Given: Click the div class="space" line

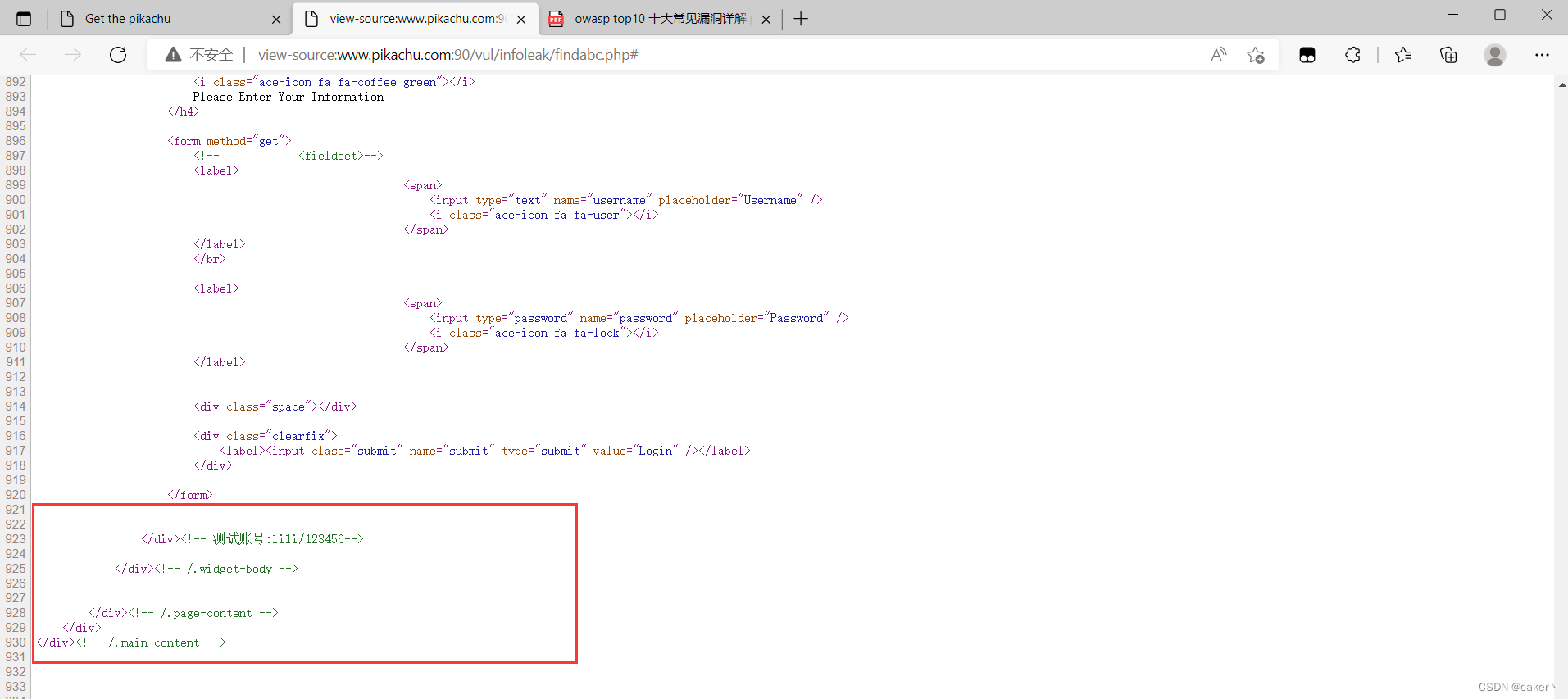Looking at the screenshot, I should click(275, 406).
